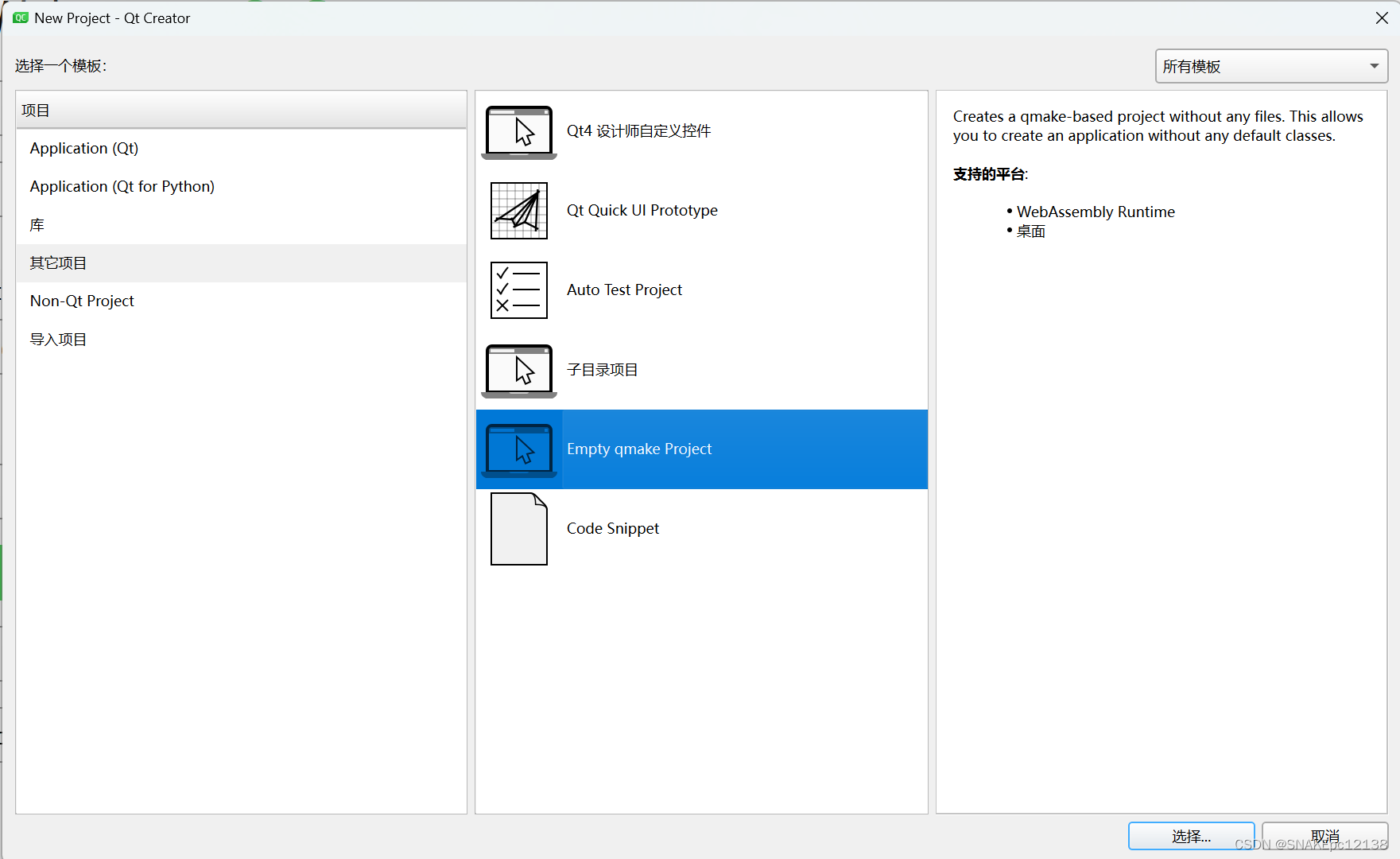Open the 所有模板 filter dropdown
1400x859 pixels.
pyautogui.click(x=1271, y=66)
